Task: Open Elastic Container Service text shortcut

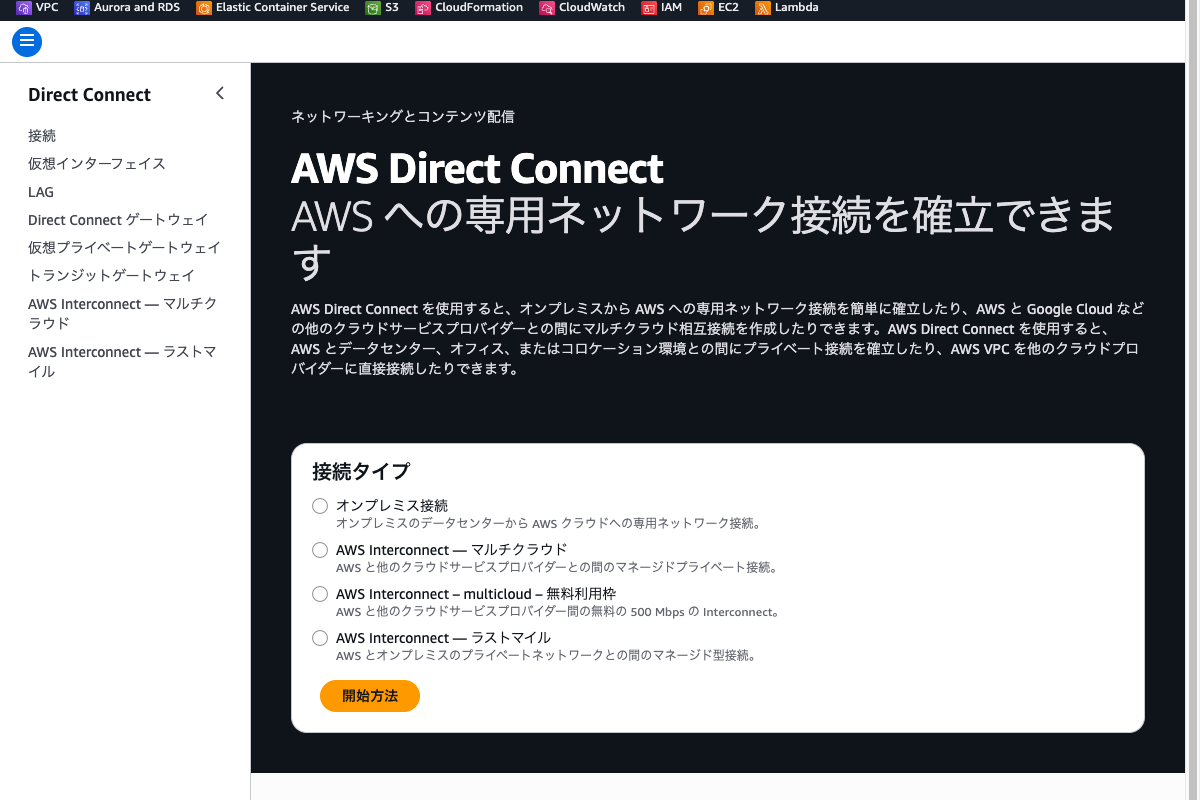Action: coord(283,8)
